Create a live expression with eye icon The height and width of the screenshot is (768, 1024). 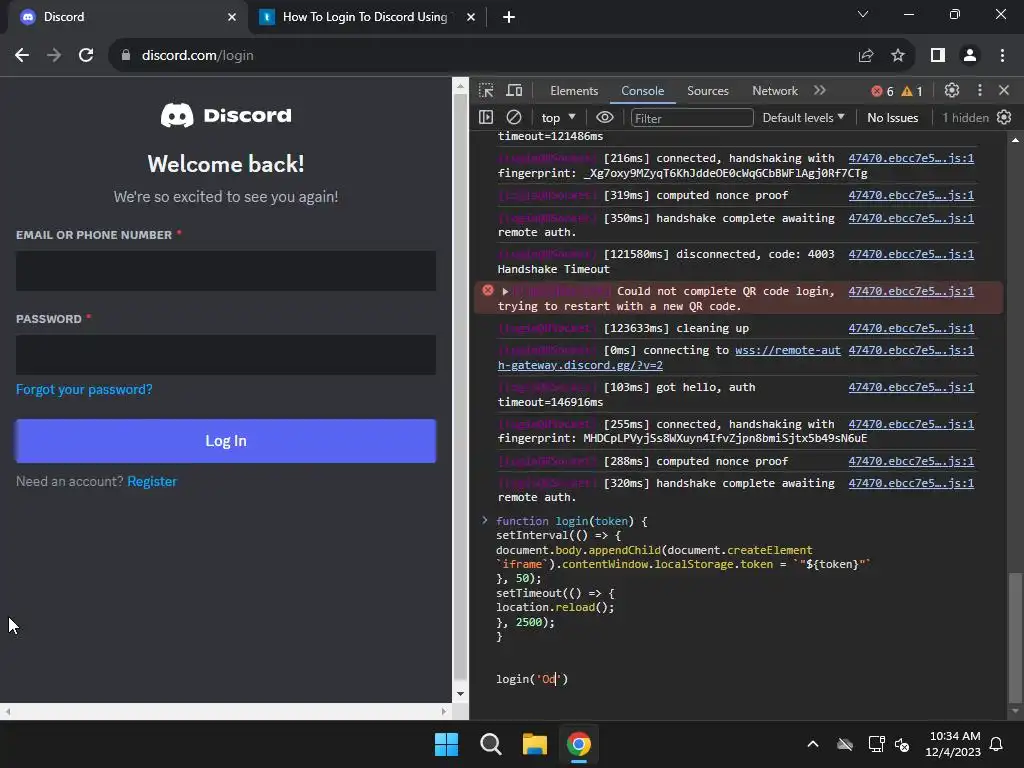(605, 118)
